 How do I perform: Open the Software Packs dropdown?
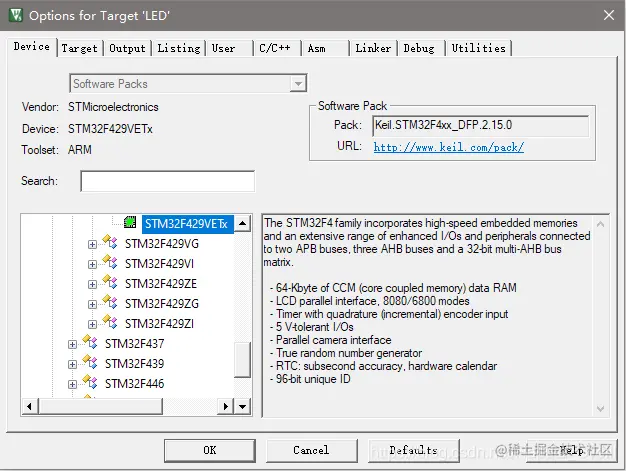pos(298,84)
